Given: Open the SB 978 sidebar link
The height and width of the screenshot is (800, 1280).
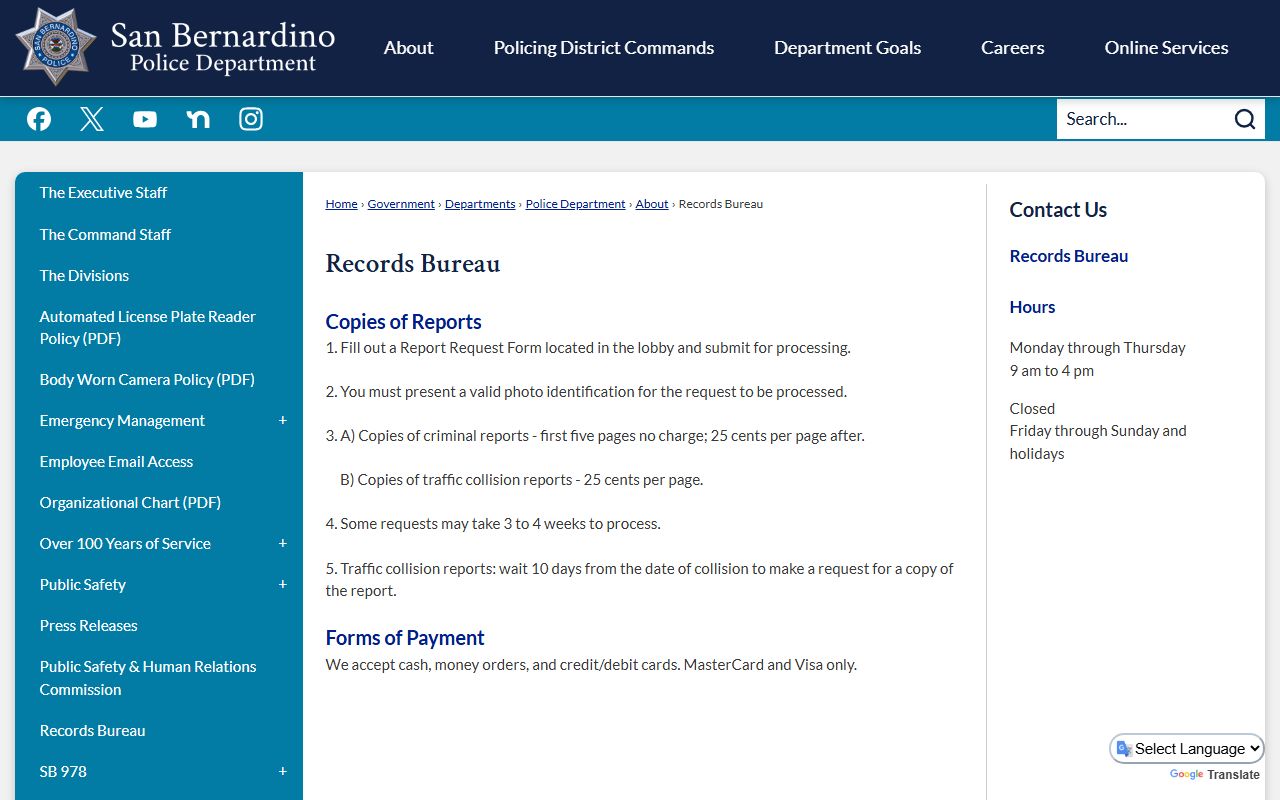Looking at the screenshot, I should click(63, 772).
